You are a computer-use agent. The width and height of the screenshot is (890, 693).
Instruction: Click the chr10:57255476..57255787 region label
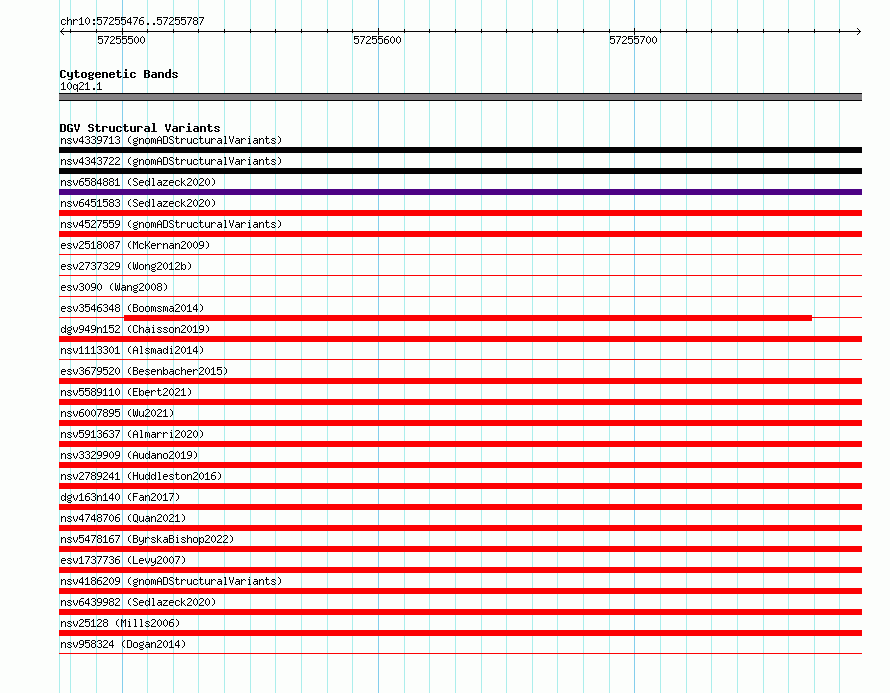tap(132, 22)
